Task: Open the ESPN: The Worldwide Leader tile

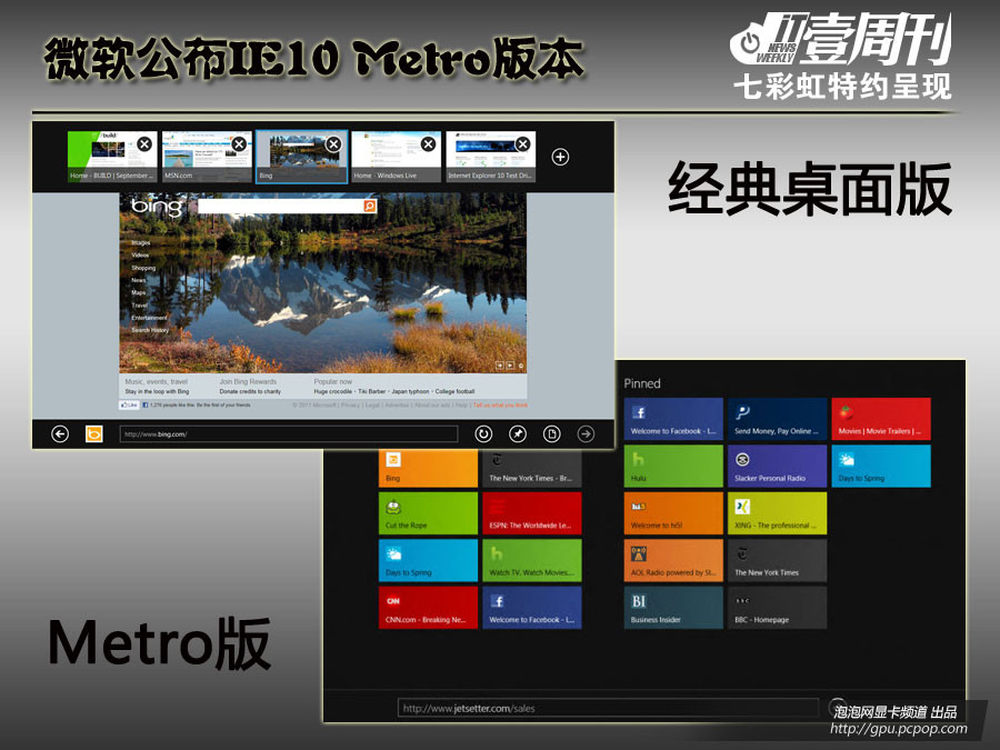Action: click(532, 513)
